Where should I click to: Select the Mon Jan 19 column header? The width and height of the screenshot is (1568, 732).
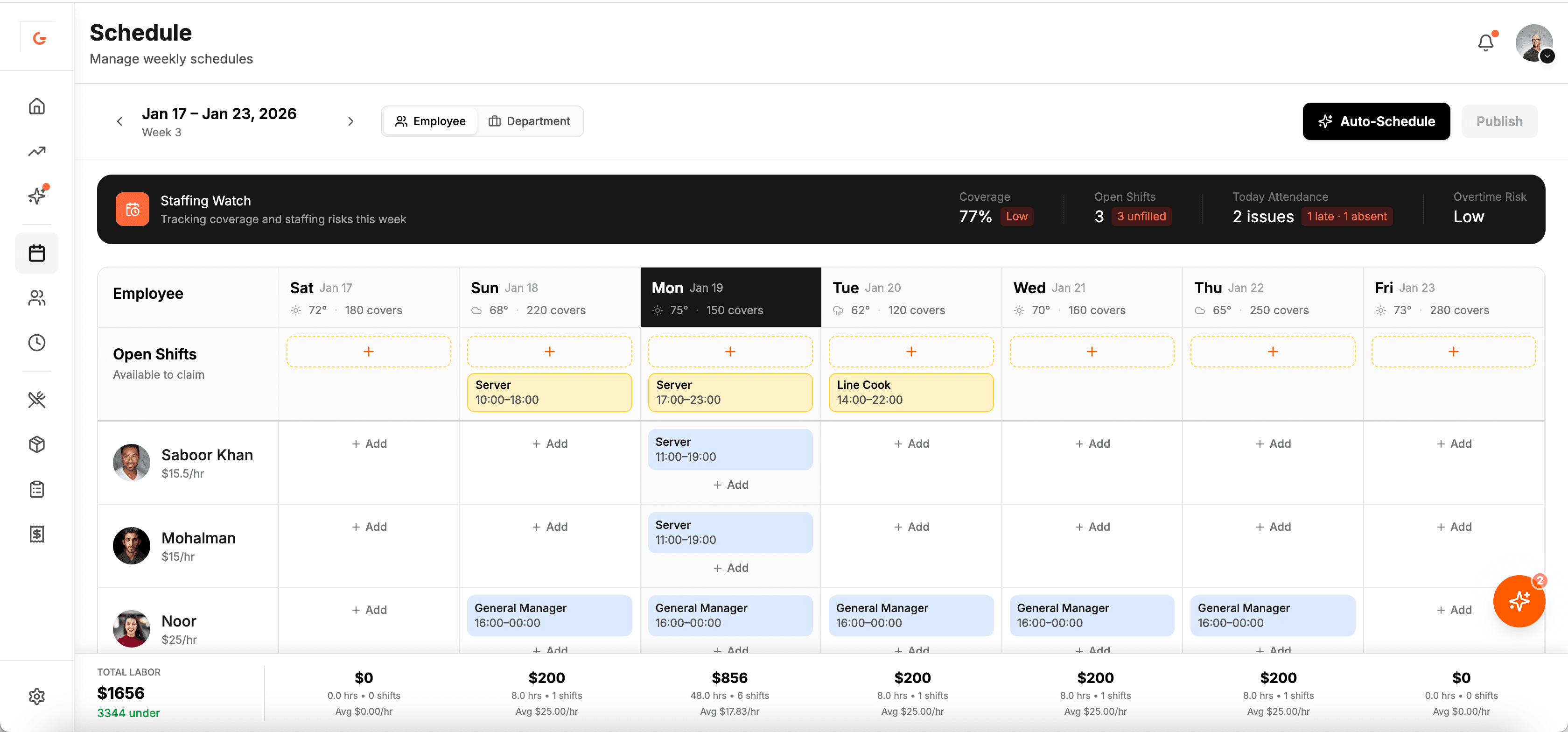coord(730,297)
